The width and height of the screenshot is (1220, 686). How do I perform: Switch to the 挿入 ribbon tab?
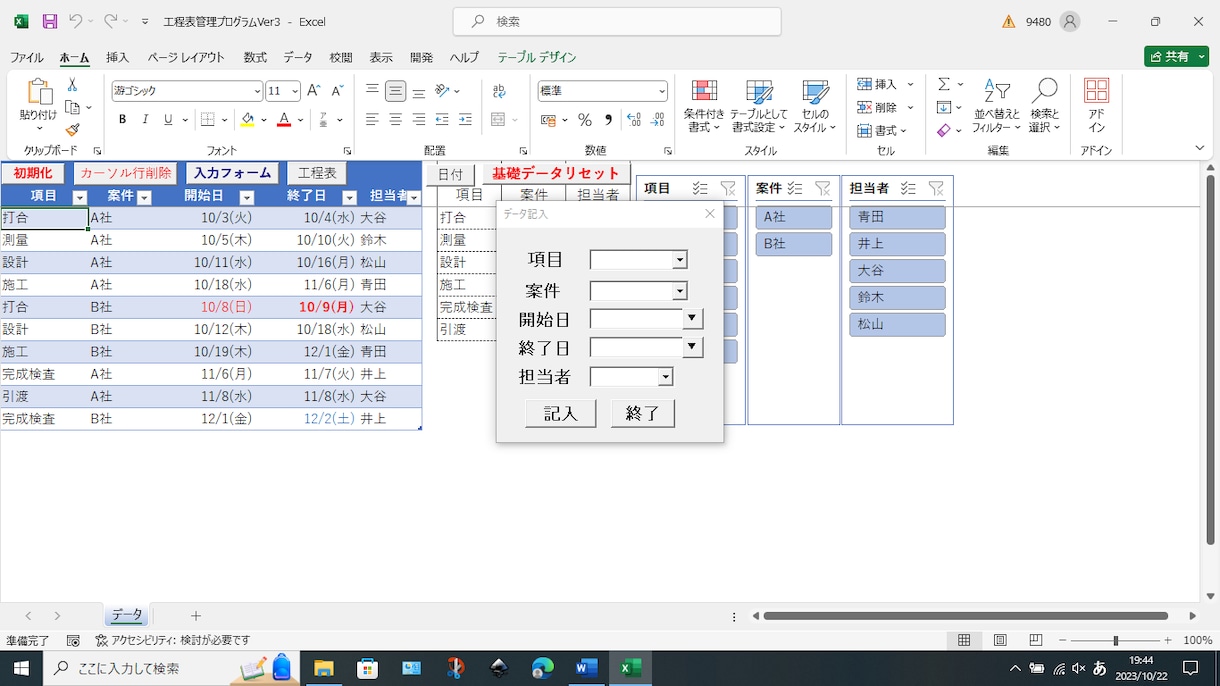[118, 57]
